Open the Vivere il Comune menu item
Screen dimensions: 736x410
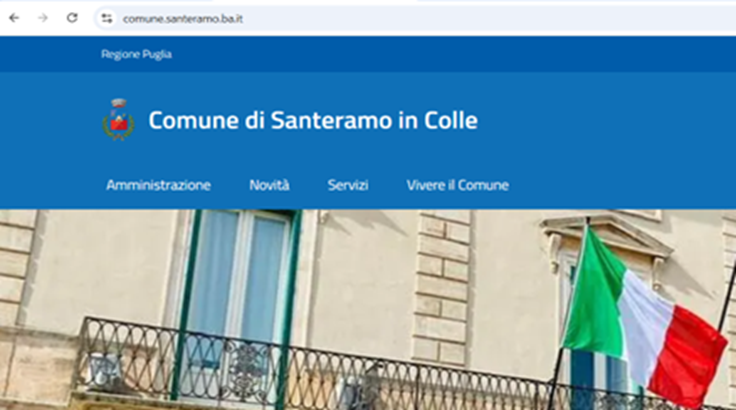pos(458,185)
